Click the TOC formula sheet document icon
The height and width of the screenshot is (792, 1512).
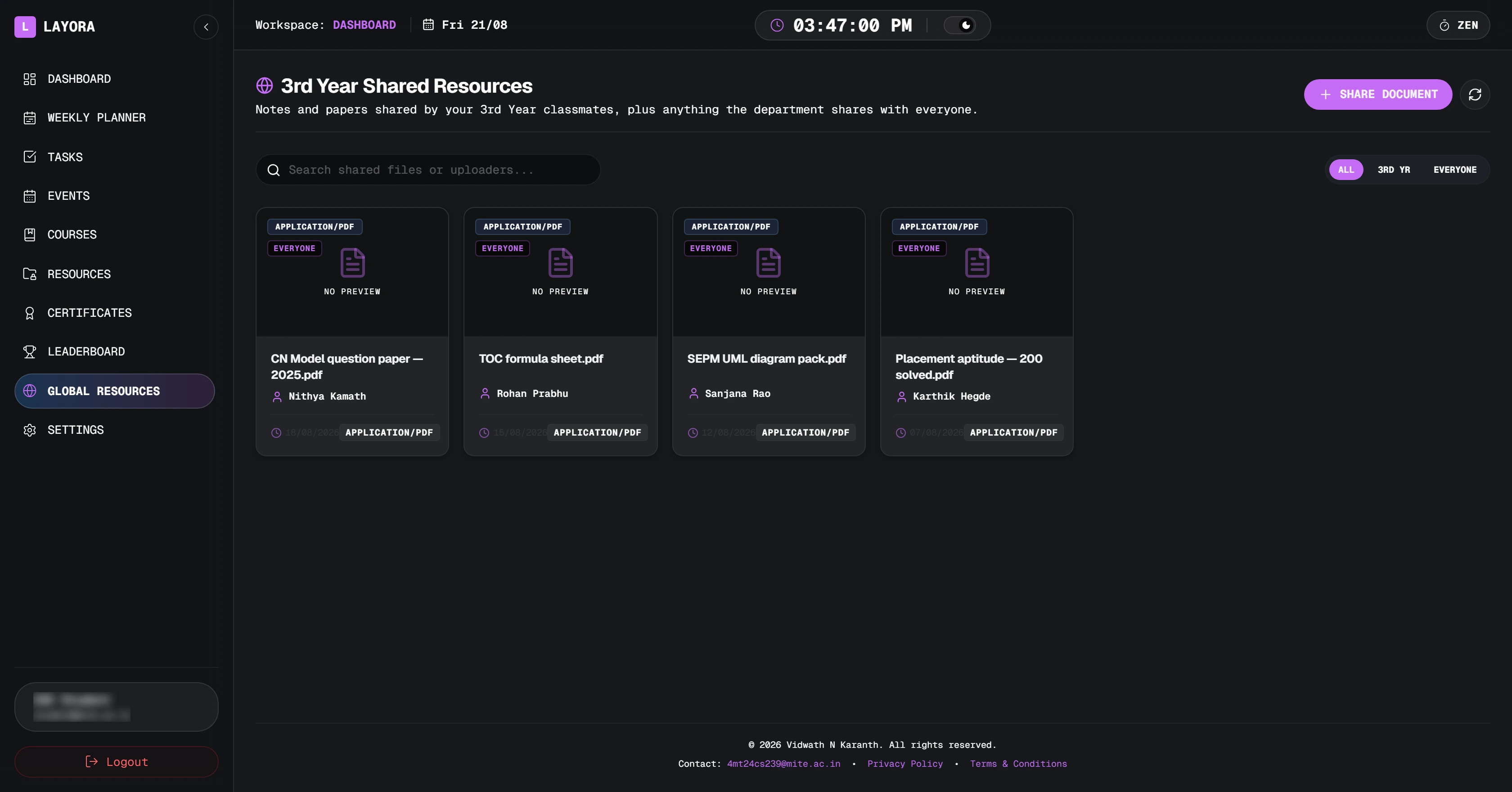(x=560, y=262)
